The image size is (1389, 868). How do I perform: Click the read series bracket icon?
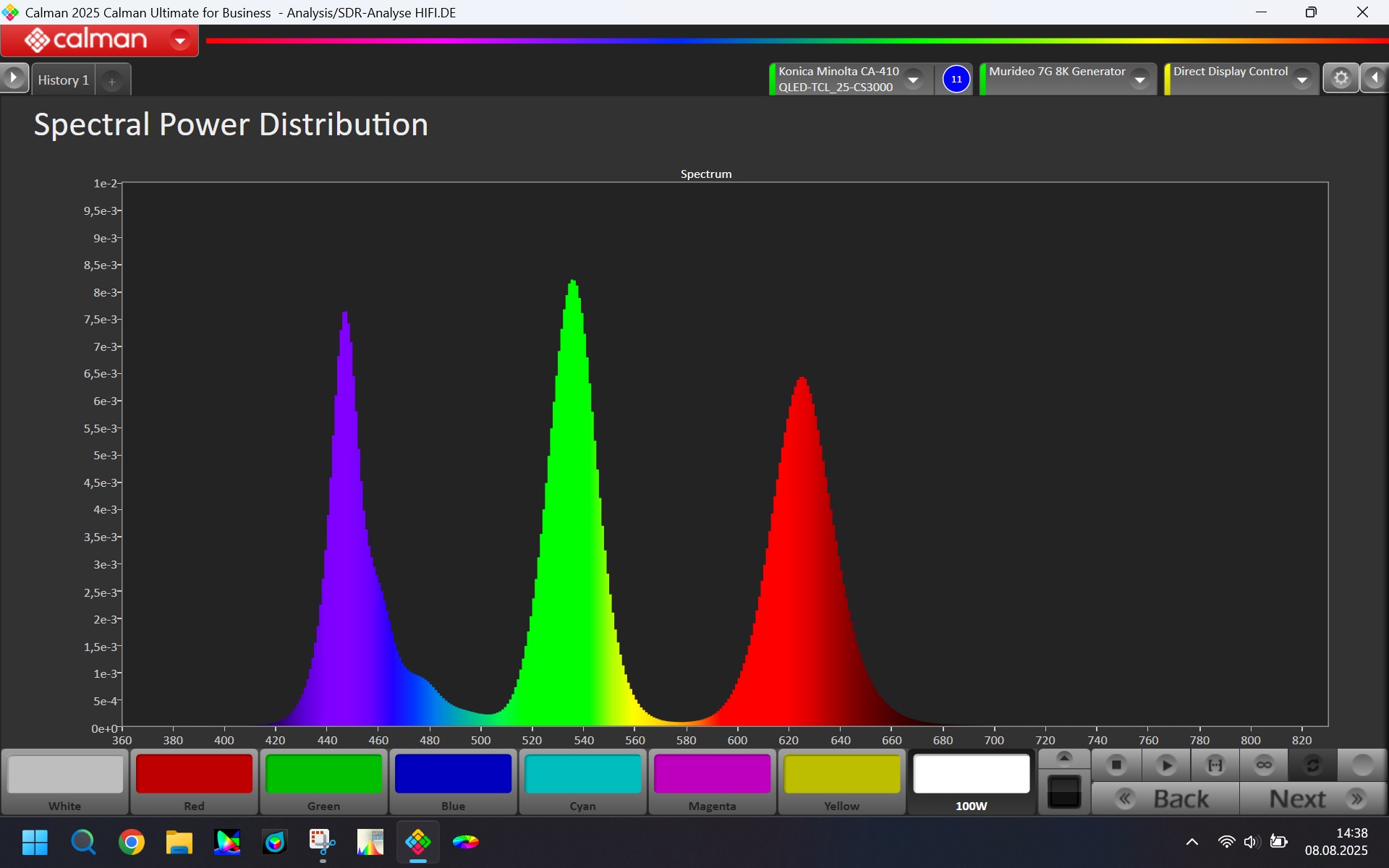(x=1215, y=765)
